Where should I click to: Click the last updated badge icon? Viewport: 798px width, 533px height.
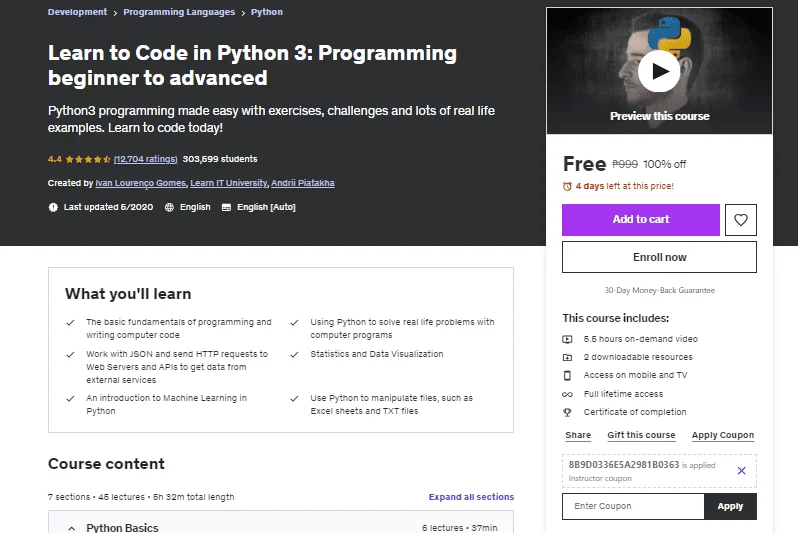tap(53, 207)
